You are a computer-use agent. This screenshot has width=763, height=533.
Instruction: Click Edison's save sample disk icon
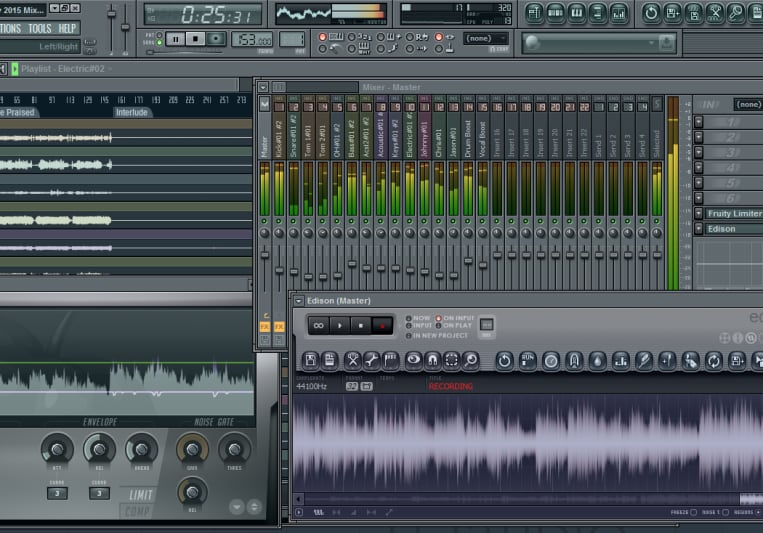click(310, 360)
